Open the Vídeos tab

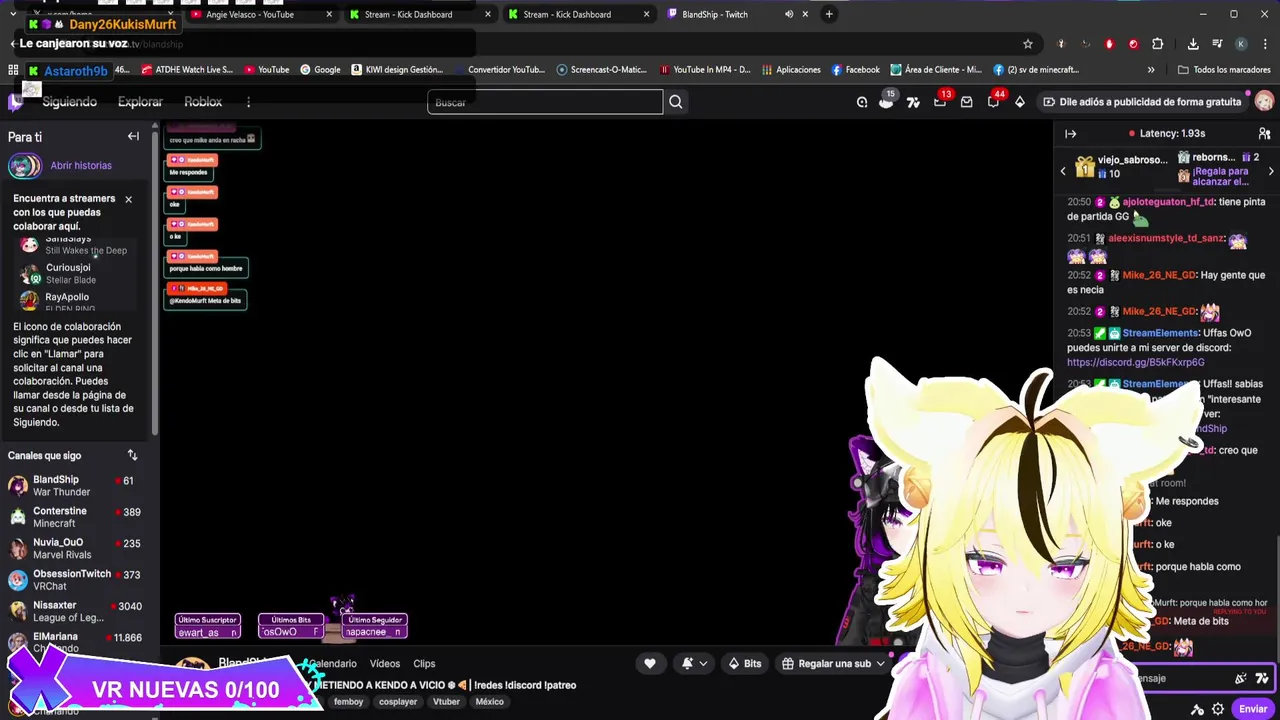click(x=385, y=663)
